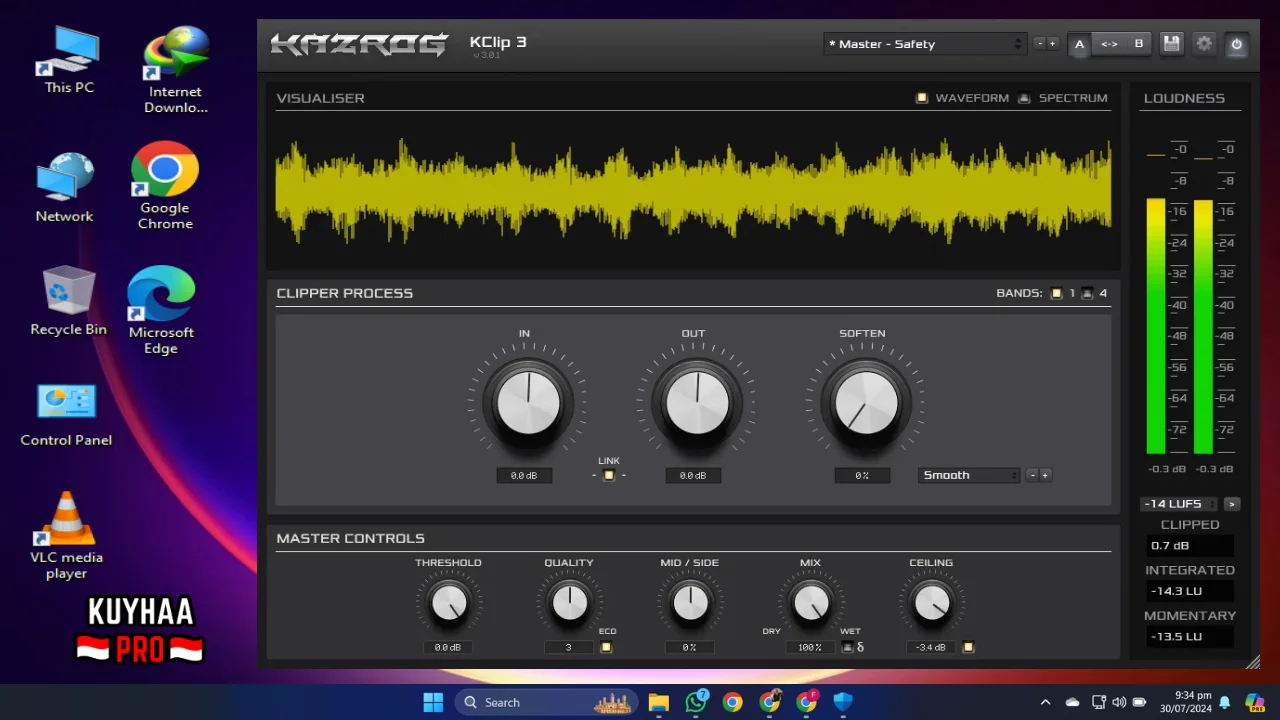Viewport: 1280px width, 720px height.
Task: Toggle the delta listen checkbox beside MIX
Action: tap(848, 647)
